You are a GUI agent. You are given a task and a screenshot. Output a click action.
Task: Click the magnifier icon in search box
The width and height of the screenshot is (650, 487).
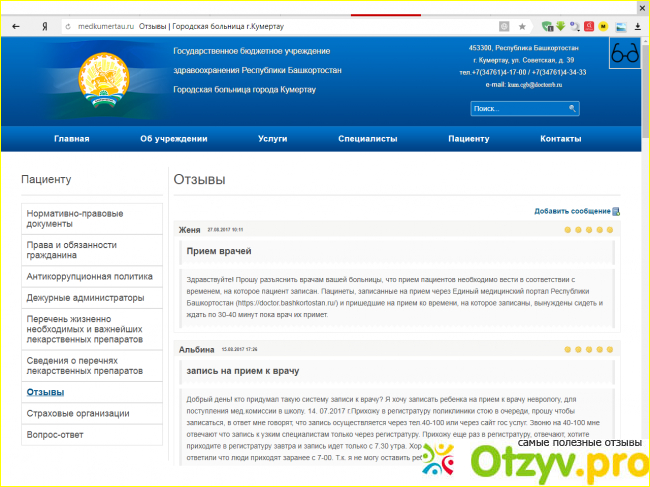tap(573, 108)
